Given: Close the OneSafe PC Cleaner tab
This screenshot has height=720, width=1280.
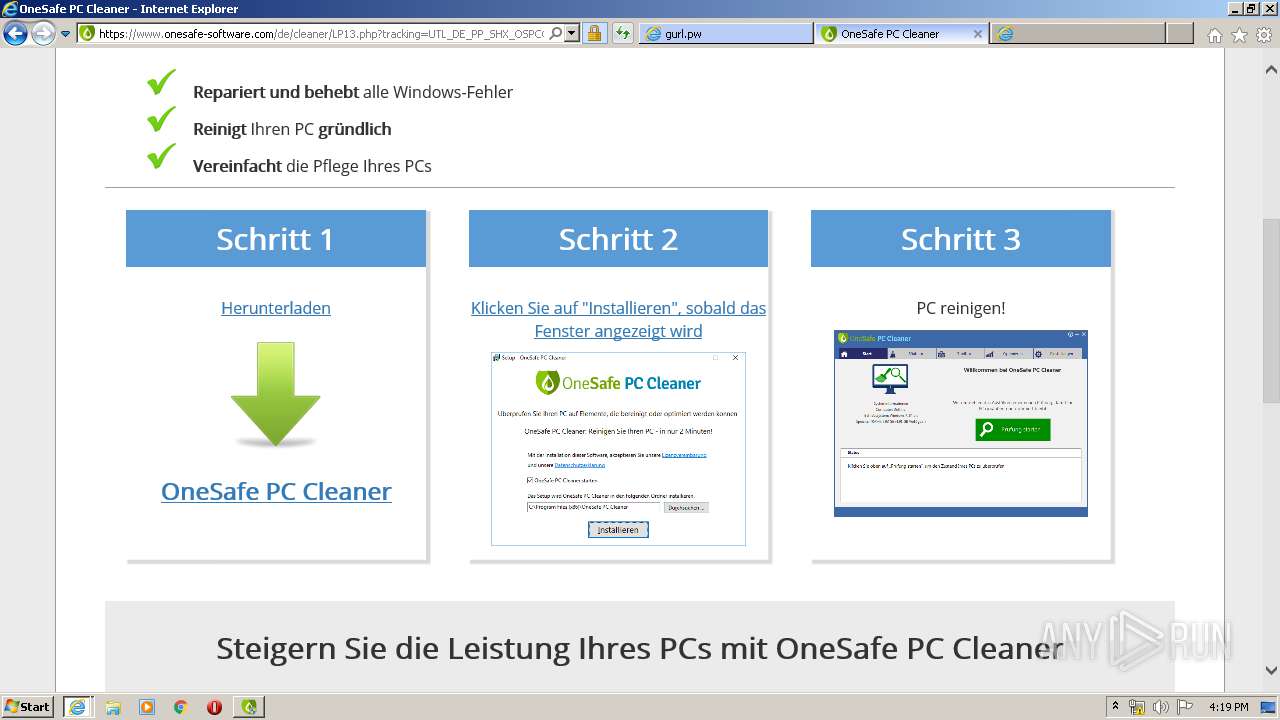Looking at the screenshot, I should [x=978, y=33].
